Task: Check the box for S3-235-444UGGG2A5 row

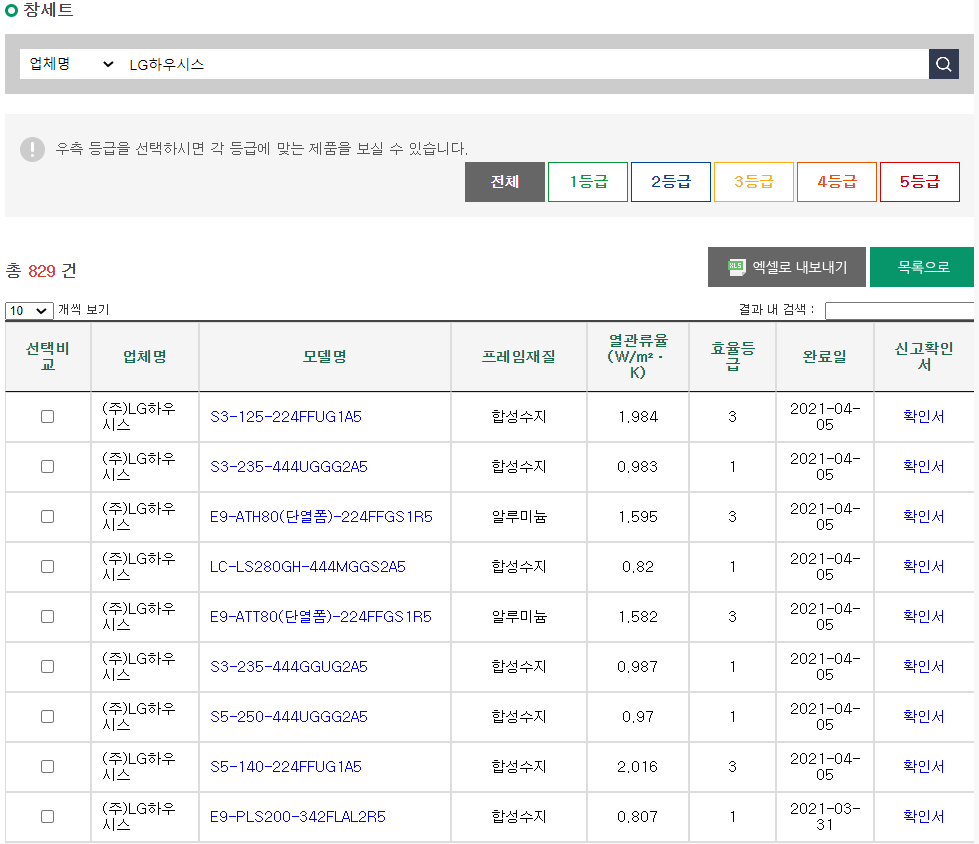Action: (47, 466)
